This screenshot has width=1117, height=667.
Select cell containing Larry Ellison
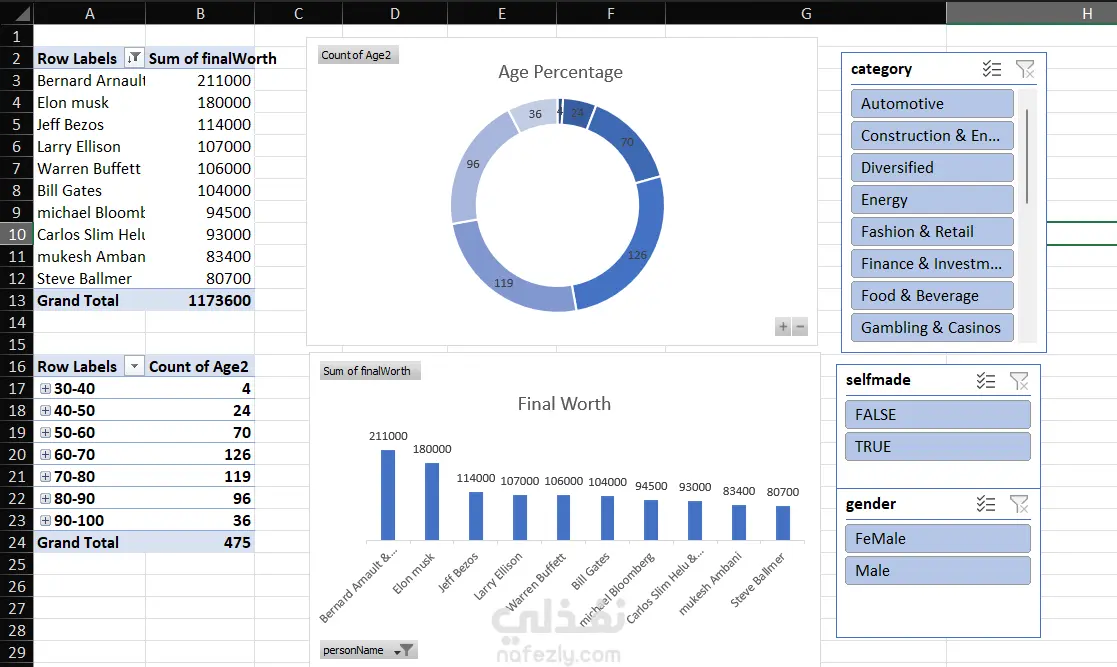click(90, 147)
